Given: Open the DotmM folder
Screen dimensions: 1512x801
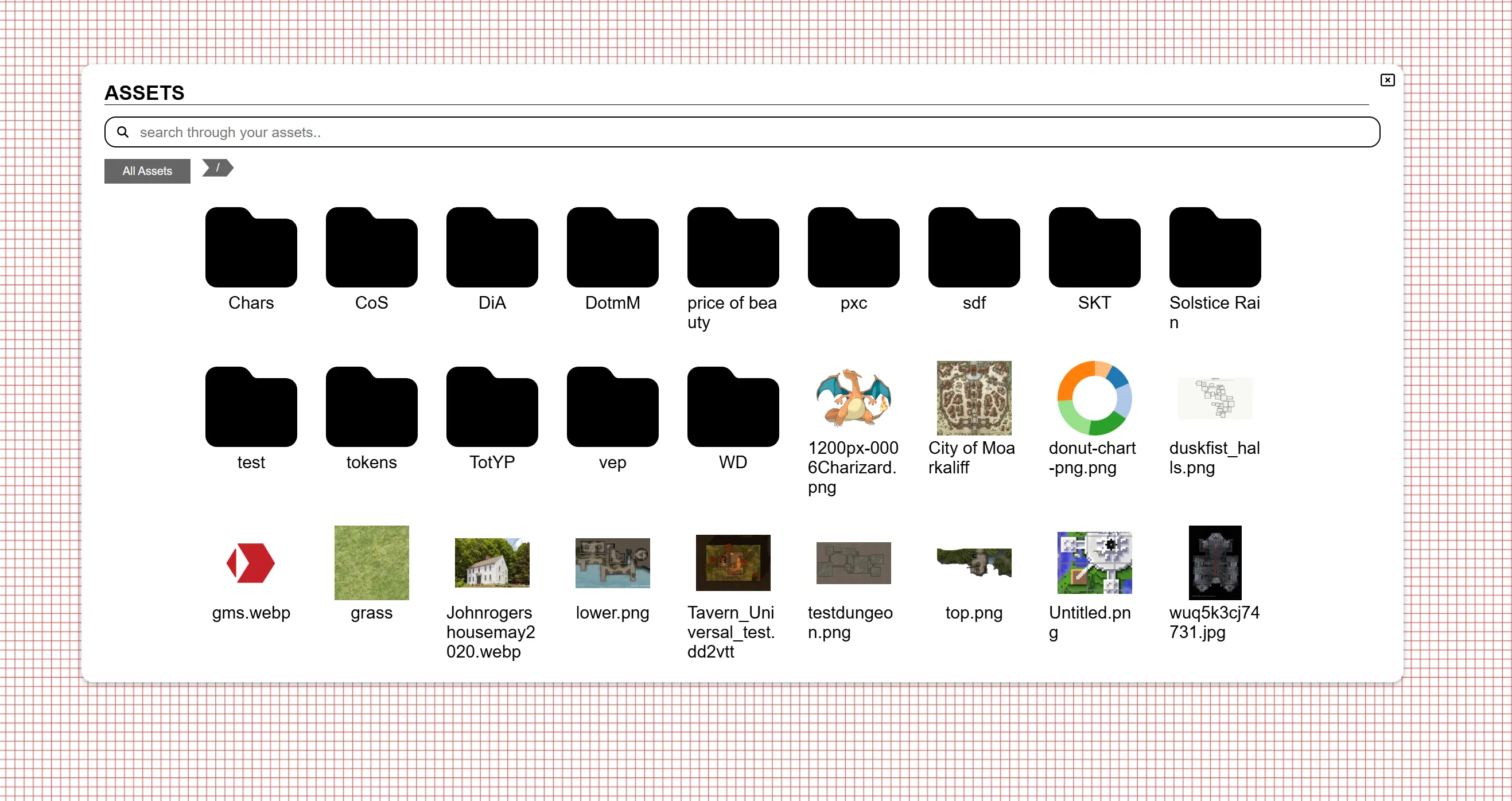Looking at the screenshot, I should pos(612,248).
